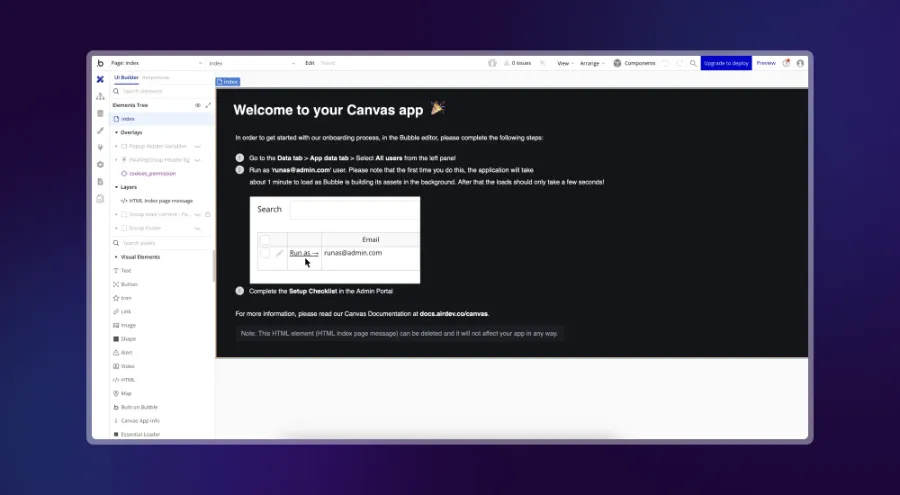This screenshot has width=900, height=495.
Task: Open the help icon with red dot
Action: [786, 63]
